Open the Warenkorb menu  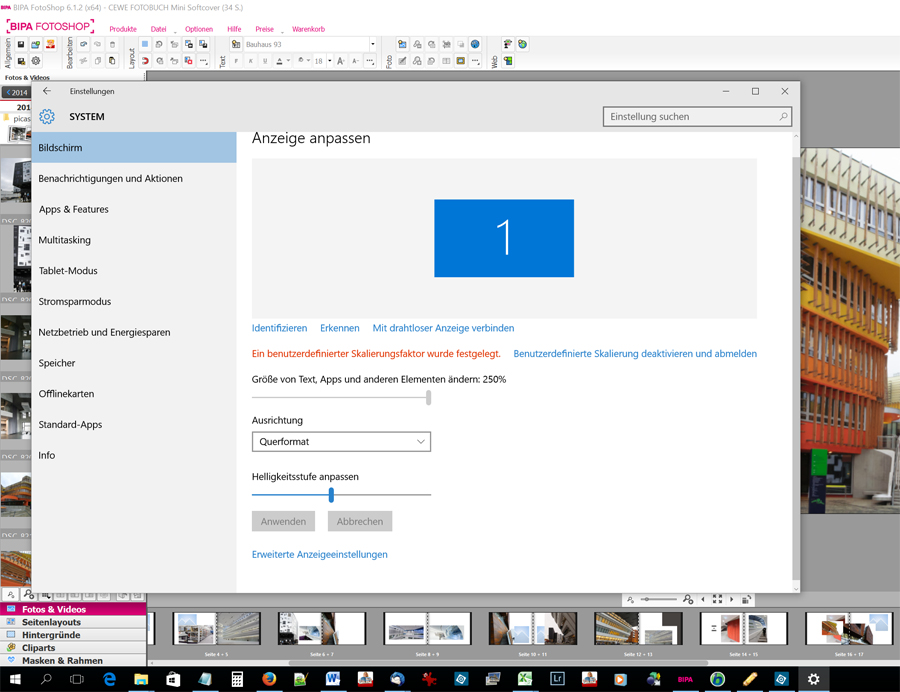pyautogui.click(x=308, y=29)
